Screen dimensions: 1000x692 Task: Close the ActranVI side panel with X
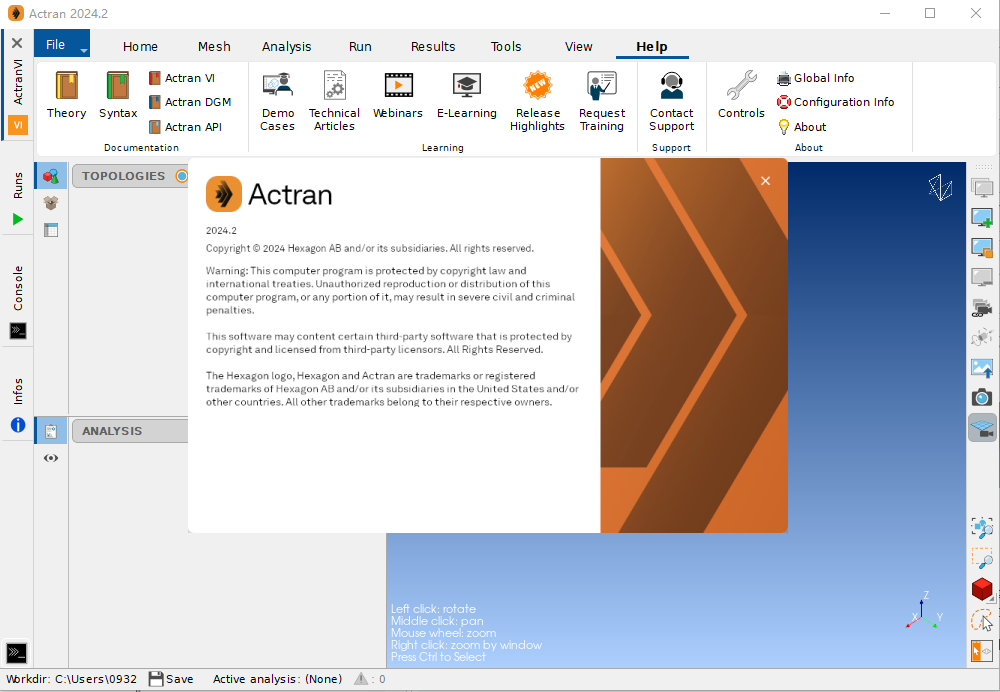coord(17,43)
